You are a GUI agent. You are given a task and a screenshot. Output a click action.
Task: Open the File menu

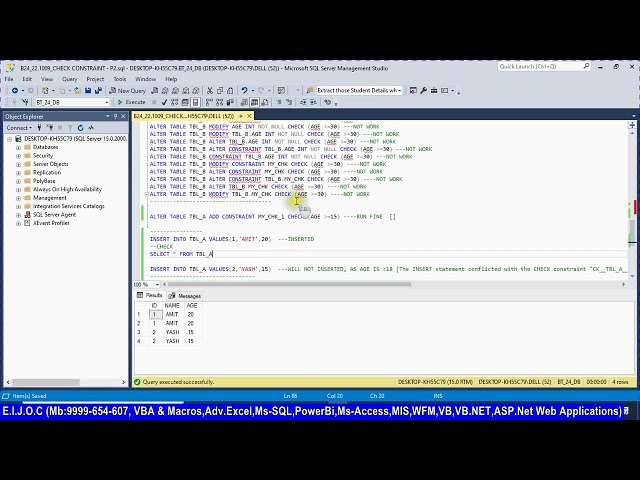9,79
